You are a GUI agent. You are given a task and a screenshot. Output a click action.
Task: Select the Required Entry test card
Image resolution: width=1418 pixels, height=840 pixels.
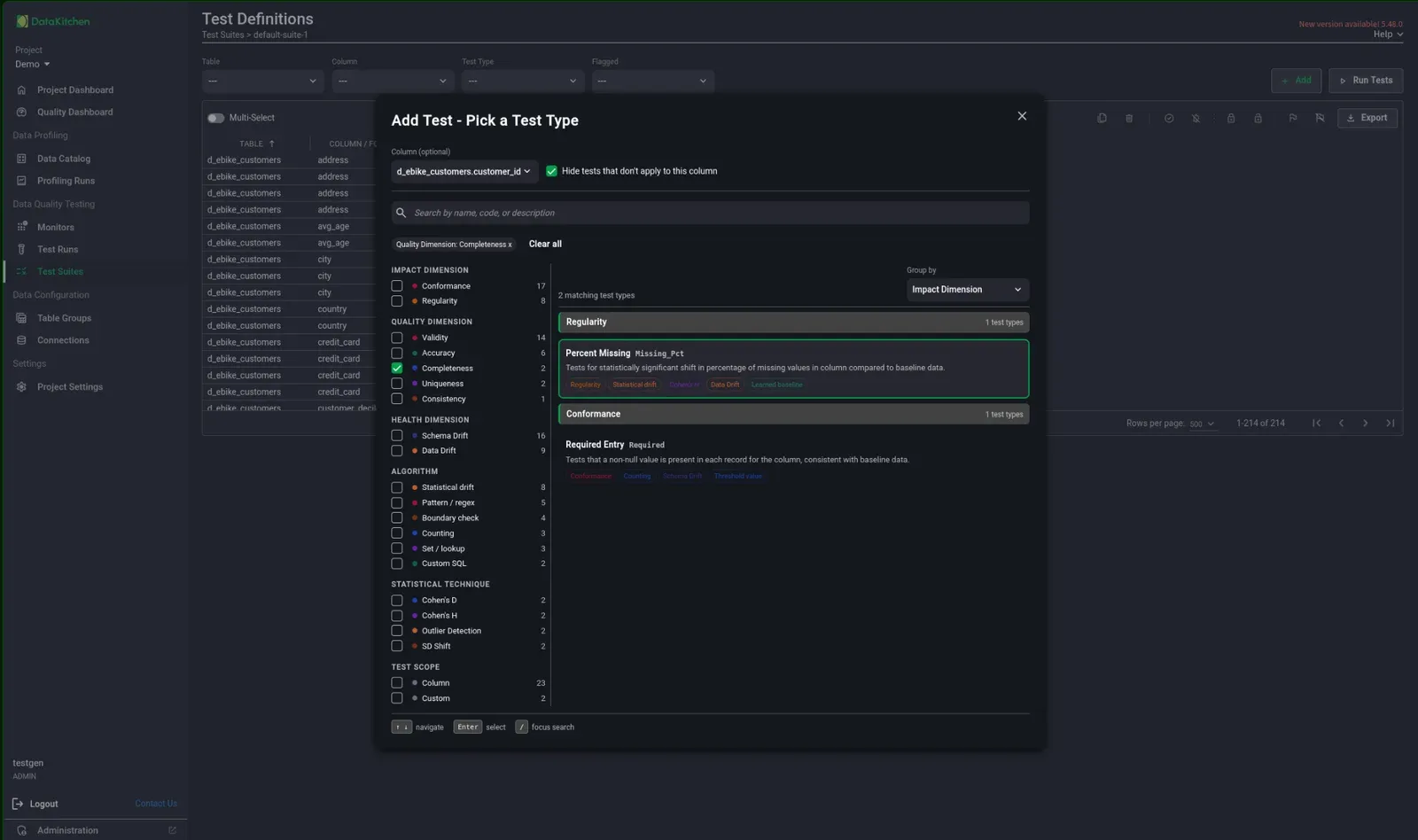point(793,460)
